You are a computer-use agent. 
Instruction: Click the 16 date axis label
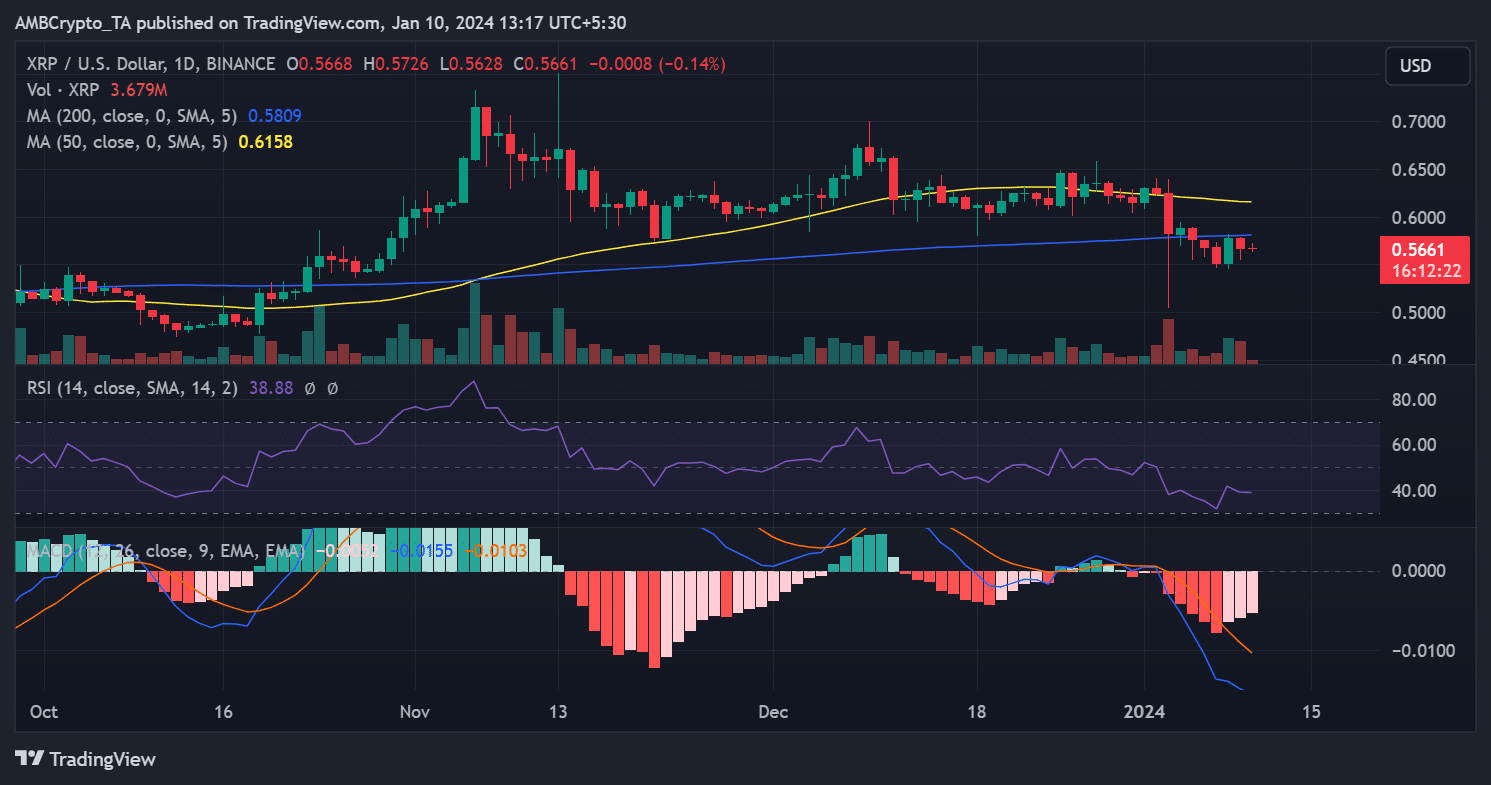pos(223,712)
